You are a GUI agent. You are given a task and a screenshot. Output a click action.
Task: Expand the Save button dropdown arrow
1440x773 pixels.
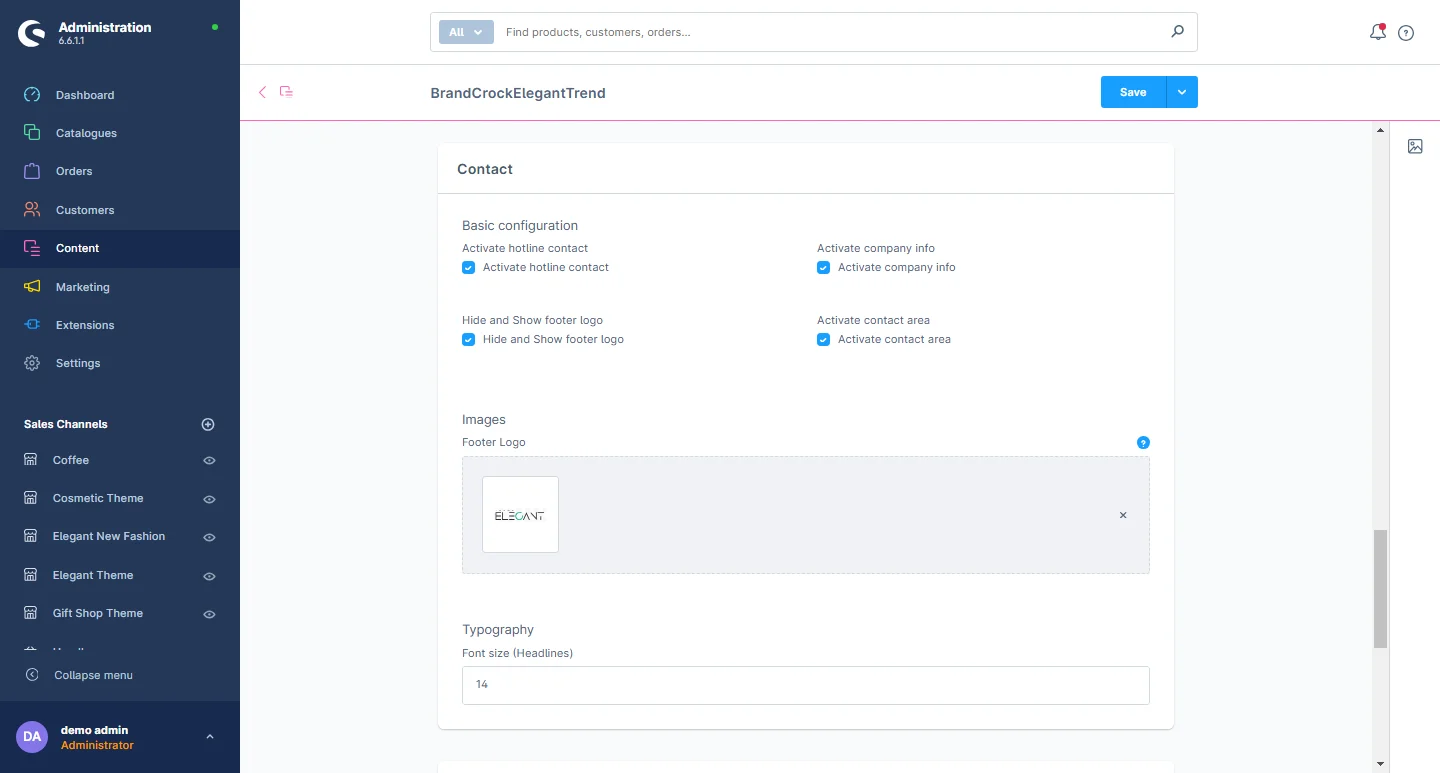pos(1182,92)
